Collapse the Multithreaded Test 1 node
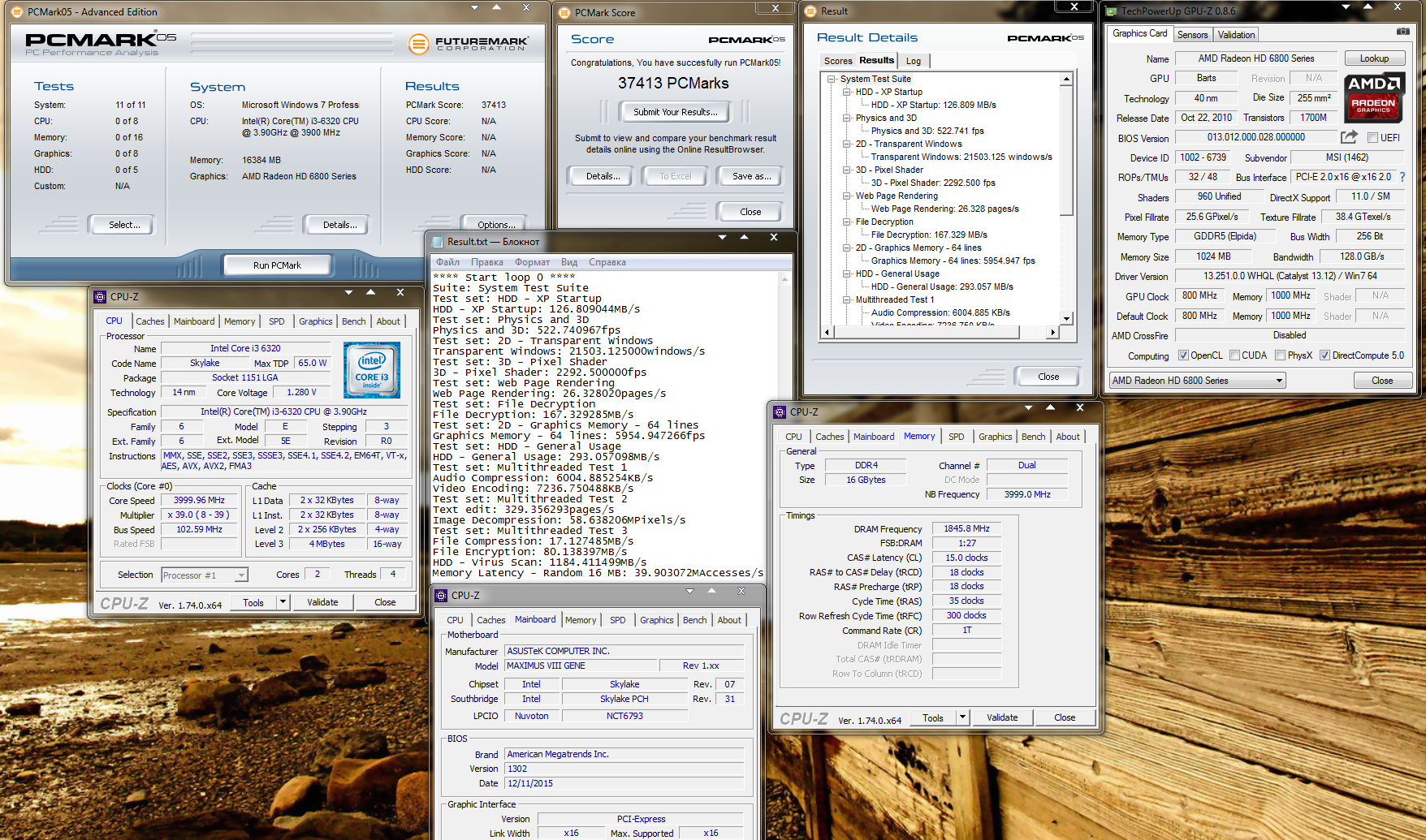 847,300
